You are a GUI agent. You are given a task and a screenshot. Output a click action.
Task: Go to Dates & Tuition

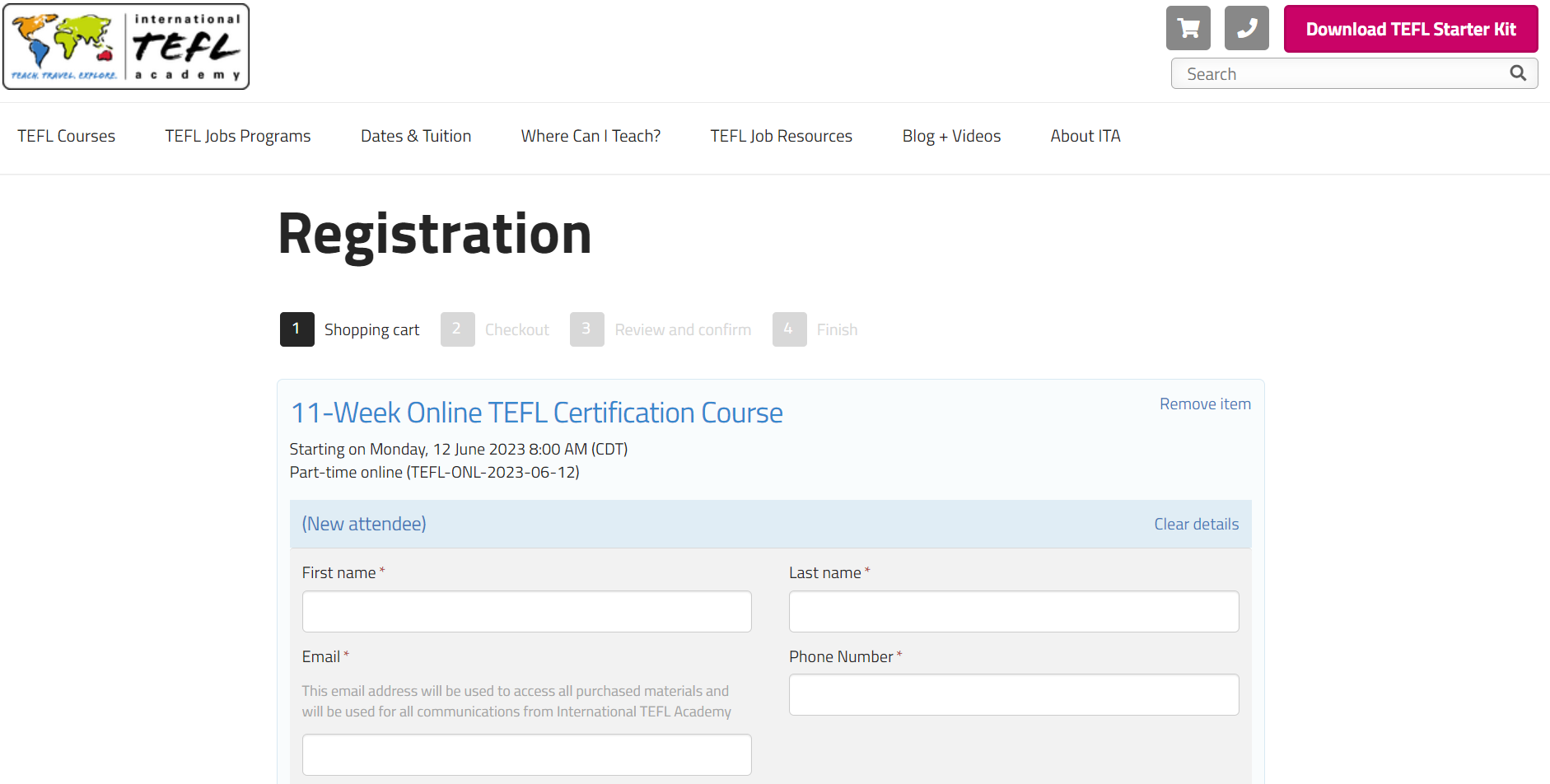tap(416, 136)
